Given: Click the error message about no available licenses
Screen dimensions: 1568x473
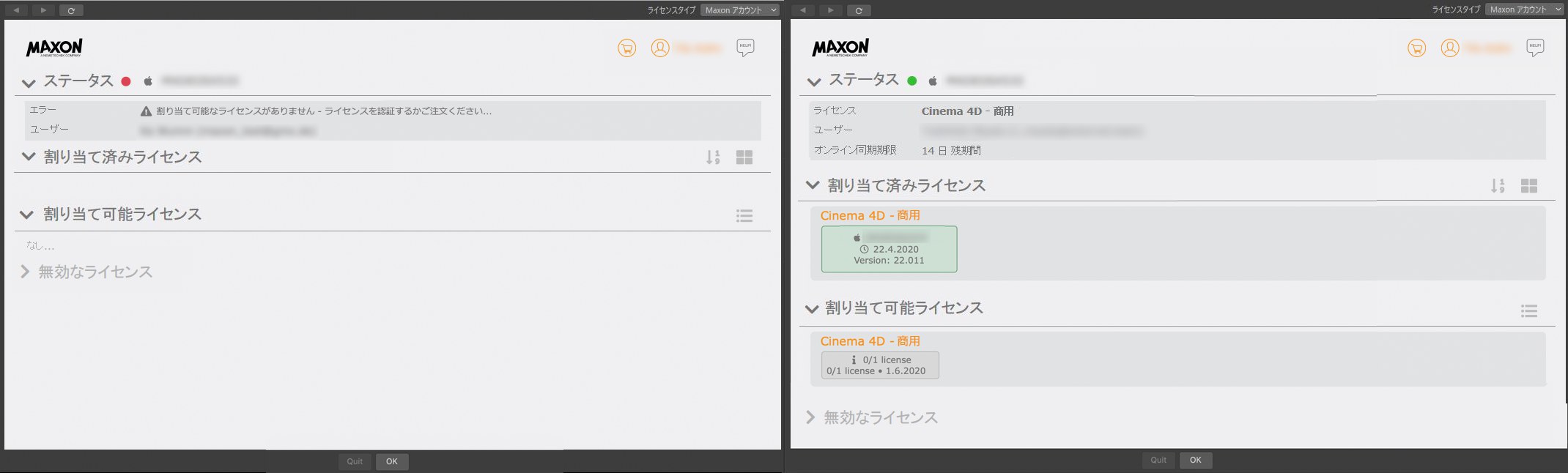Looking at the screenshot, I should (324, 111).
